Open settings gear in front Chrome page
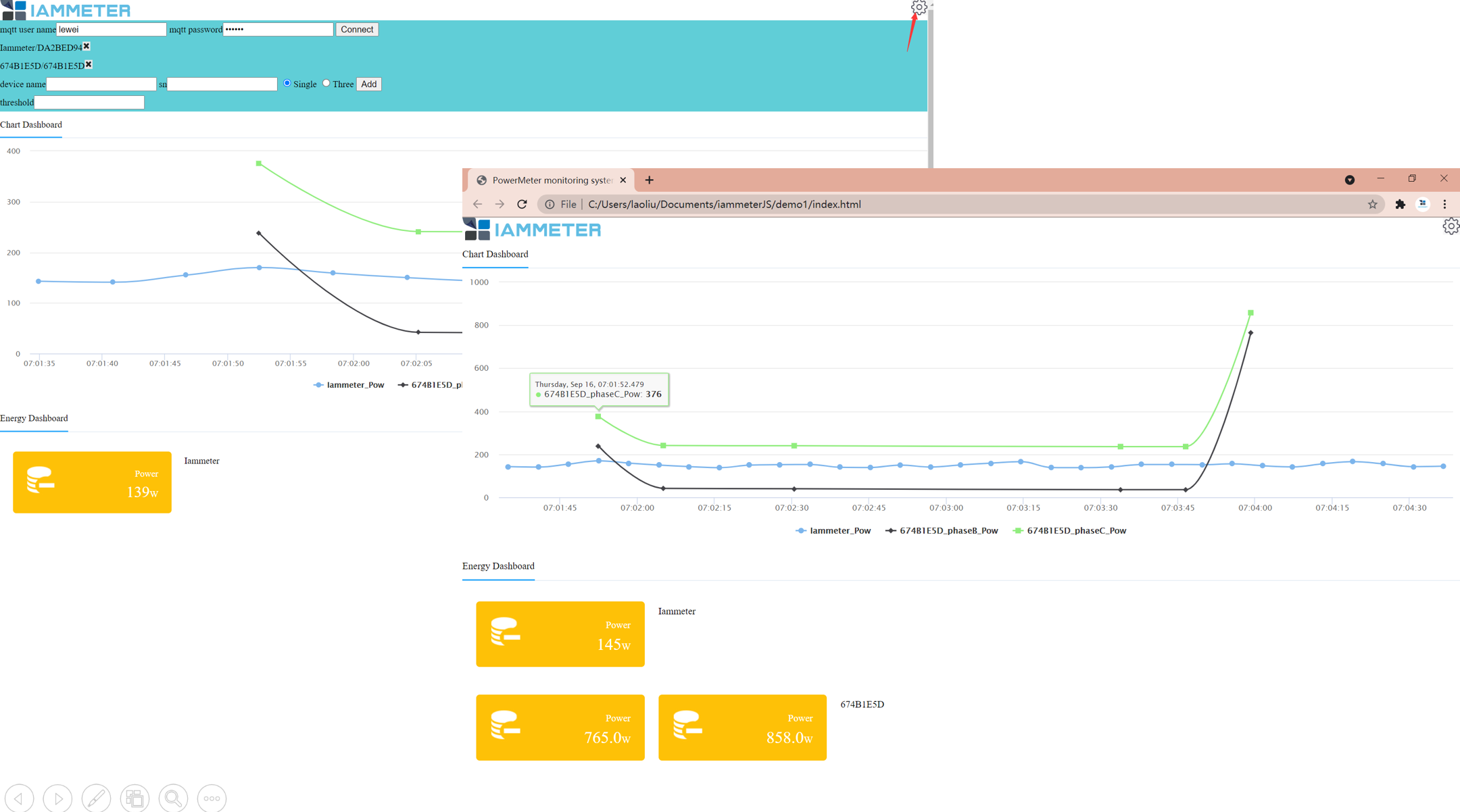The height and width of the screenshot is (812, 1460). 1451,226
